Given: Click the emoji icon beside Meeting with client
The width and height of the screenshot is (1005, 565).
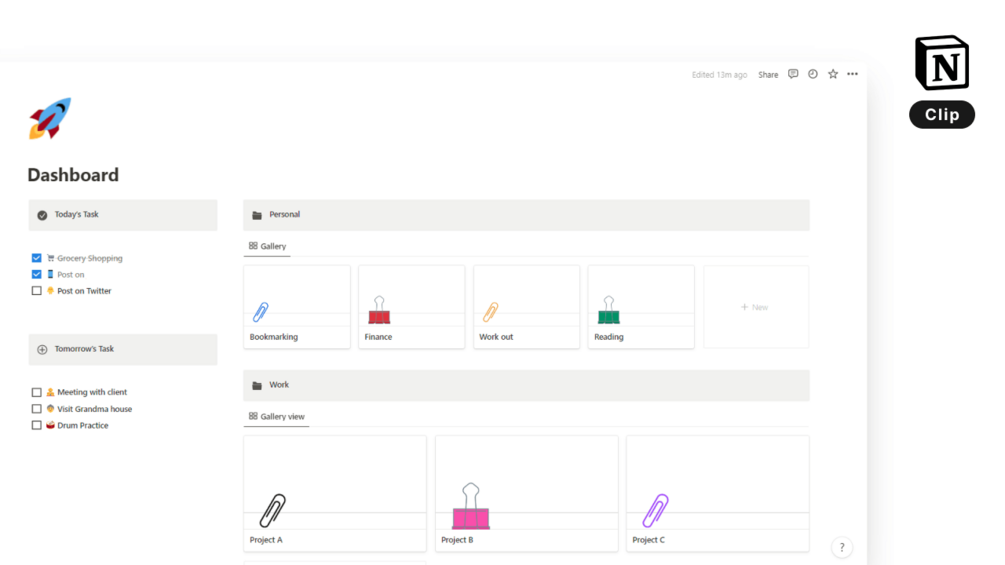Looking at the screenshot, I should 51,392.
